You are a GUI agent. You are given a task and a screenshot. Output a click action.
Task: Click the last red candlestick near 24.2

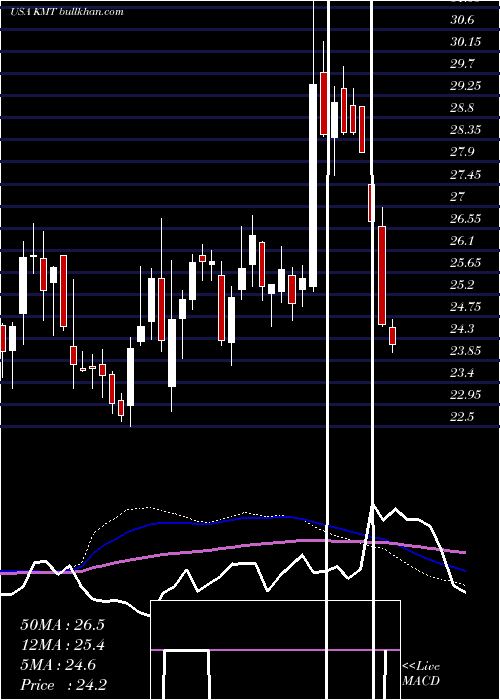coord(392,336)
